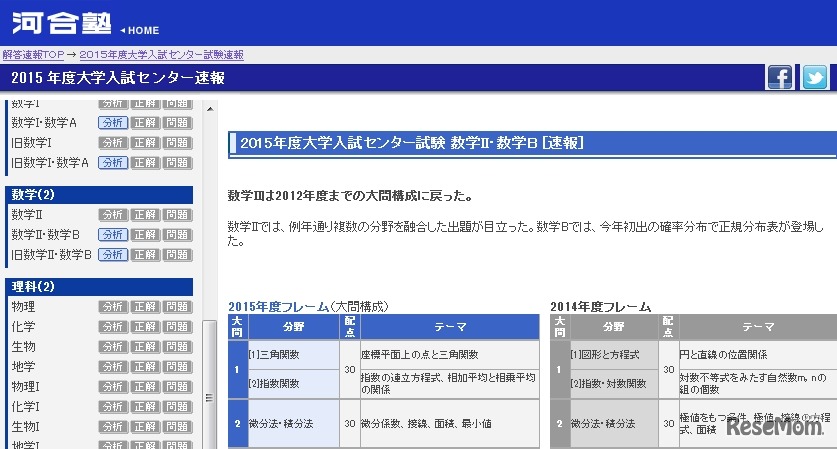Open 問題 for 数学II

coord(177,215)
